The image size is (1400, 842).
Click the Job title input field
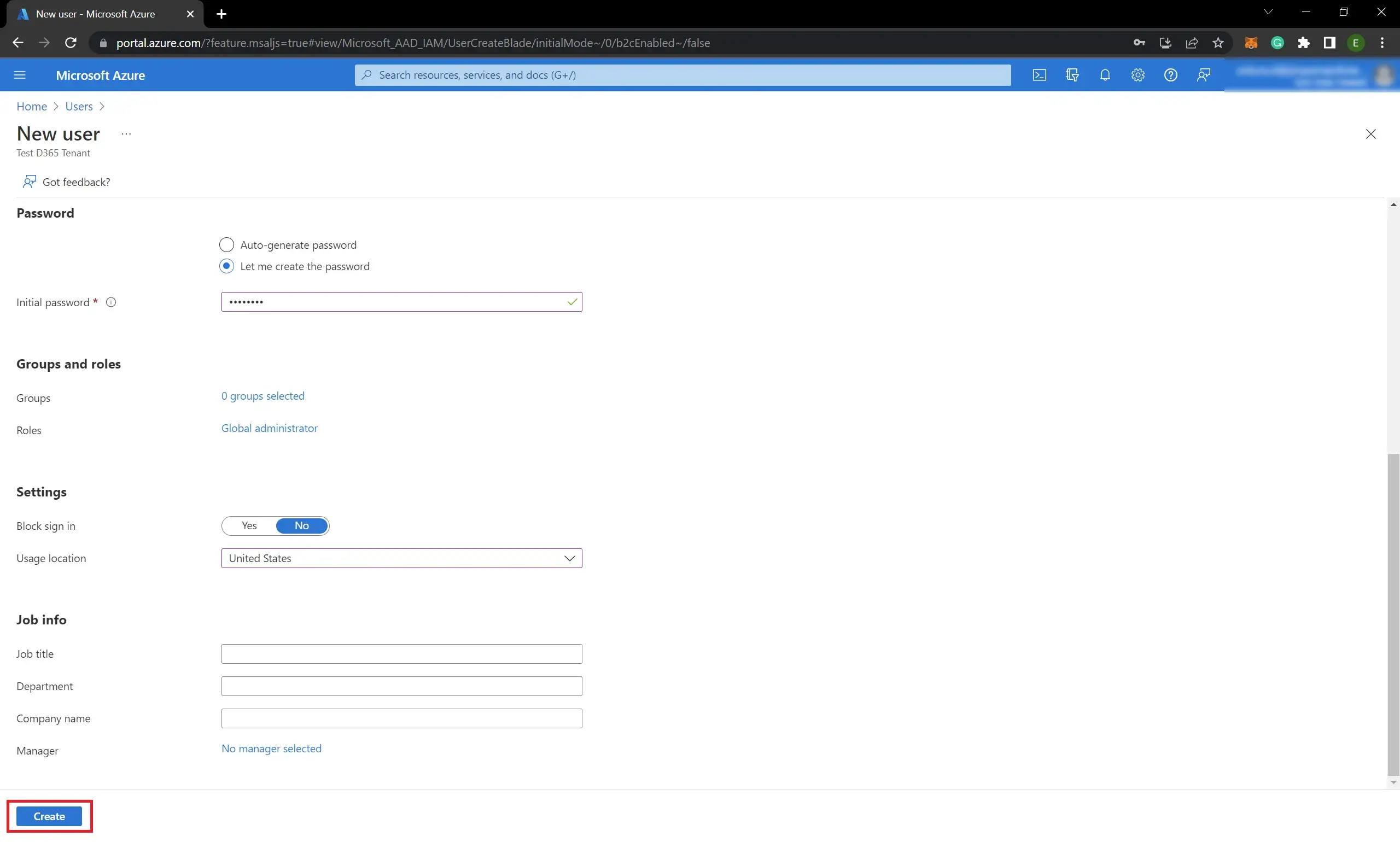point(401,653)
